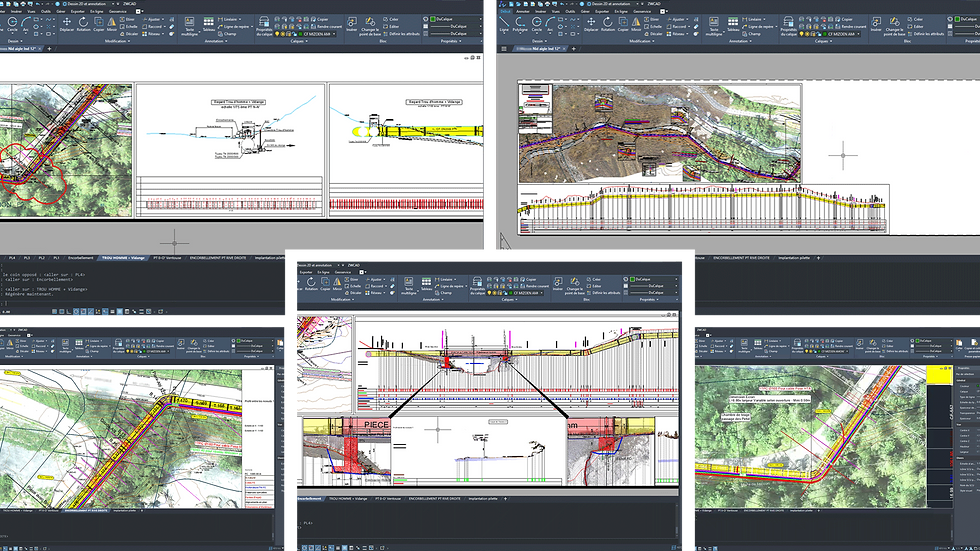Click the Miroir tool in center window
Viewport: 980px width, 551px height.
point(338,284)
